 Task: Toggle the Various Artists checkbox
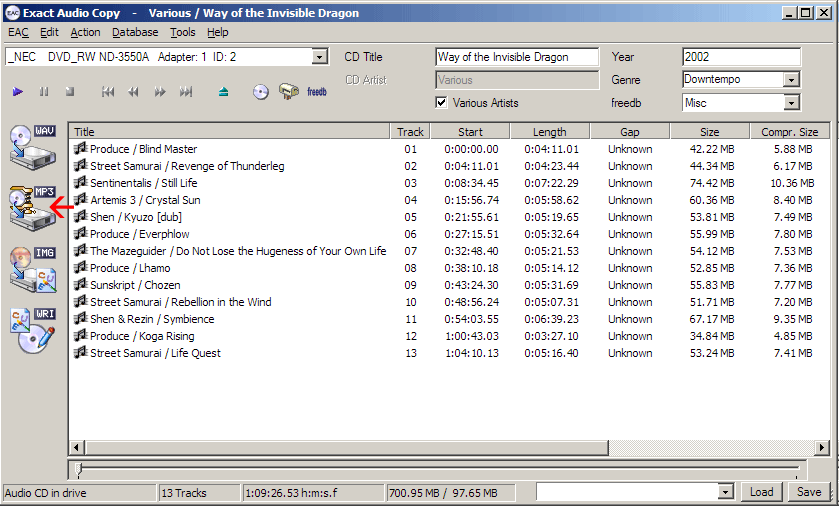[x=441, y=103]
